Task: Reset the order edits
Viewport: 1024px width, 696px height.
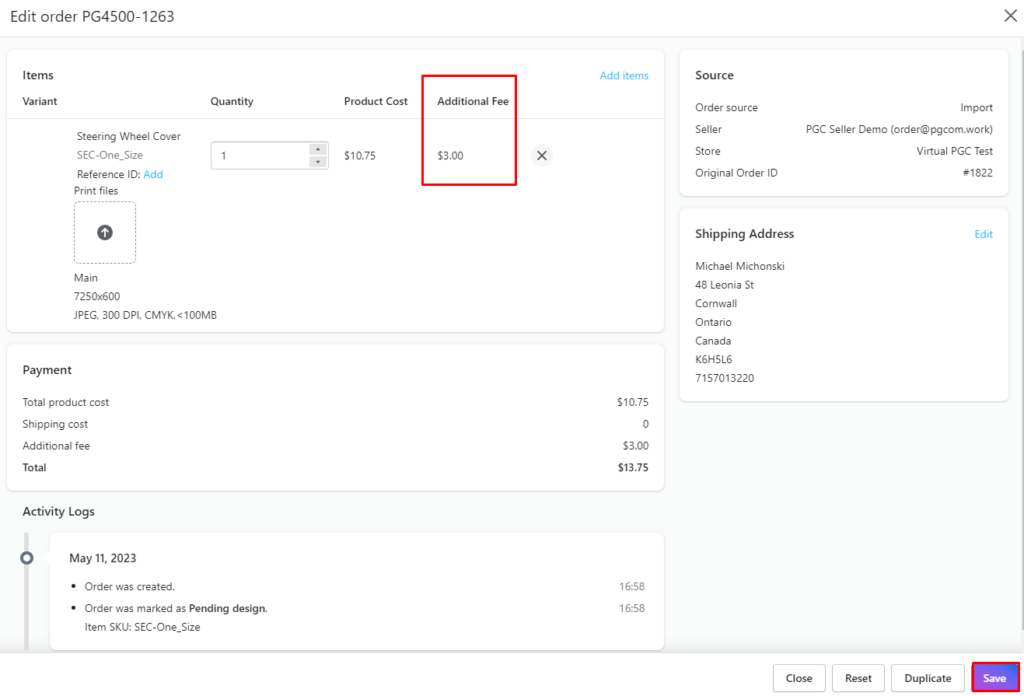Action: [857, 677]
